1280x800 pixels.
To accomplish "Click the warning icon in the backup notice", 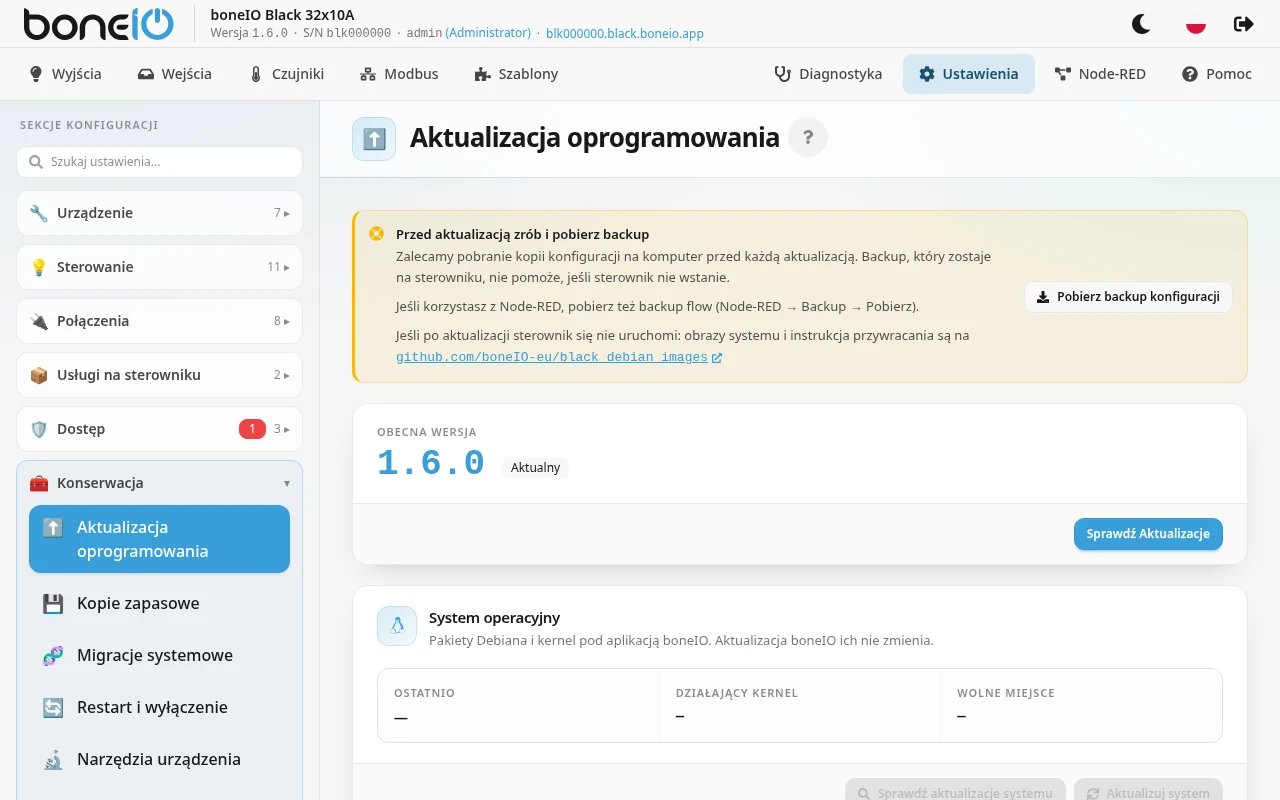I will [x=376, y=234].
